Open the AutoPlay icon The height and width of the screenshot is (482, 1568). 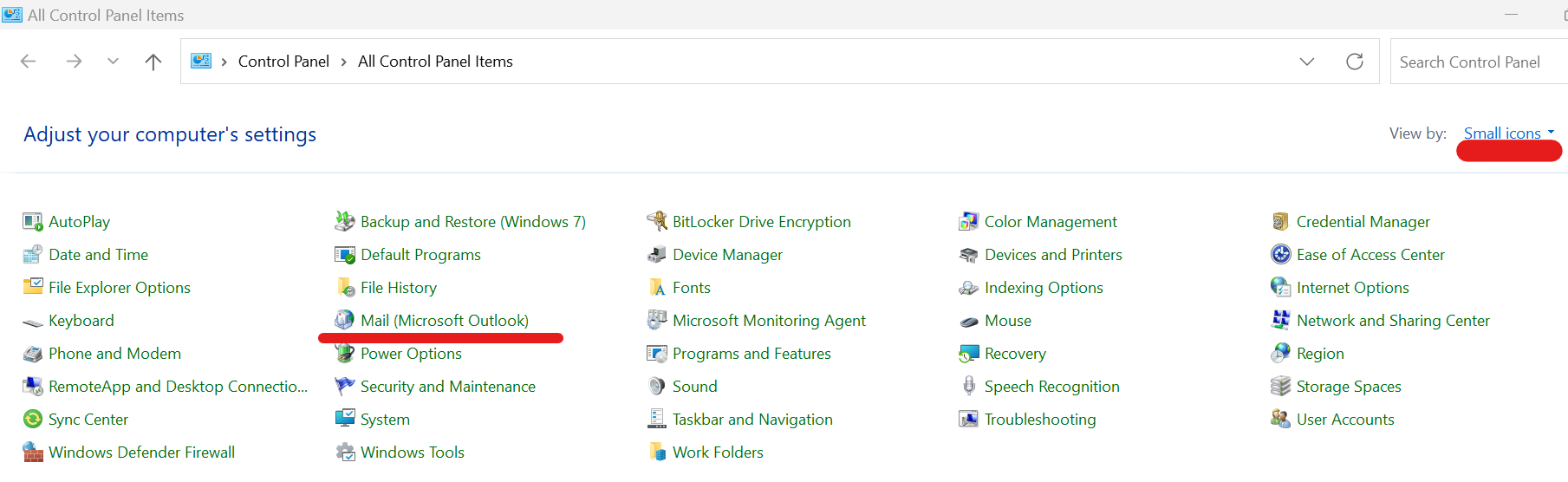(x=33, y=222)
